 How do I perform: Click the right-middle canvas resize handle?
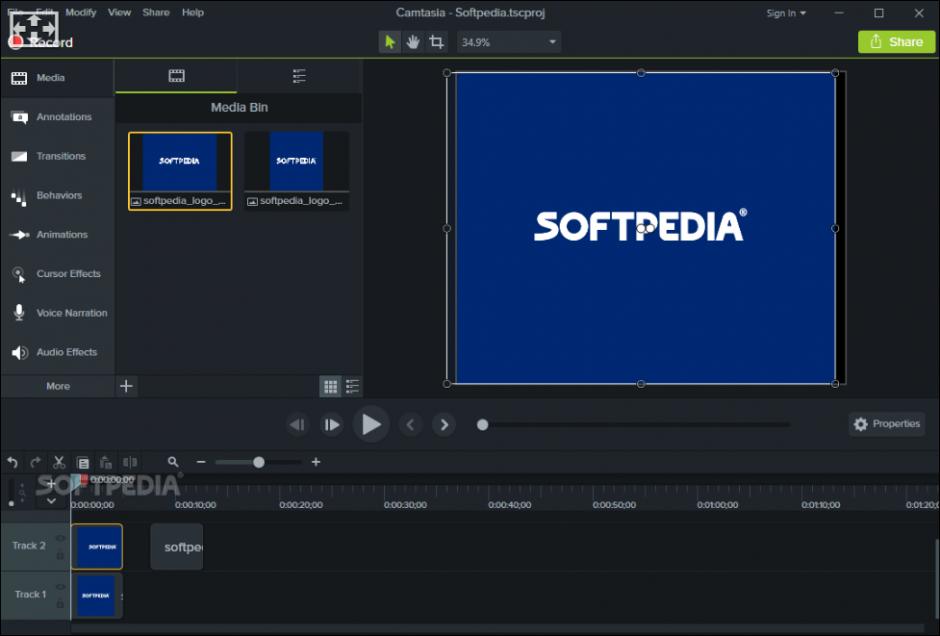click(835, 228)
